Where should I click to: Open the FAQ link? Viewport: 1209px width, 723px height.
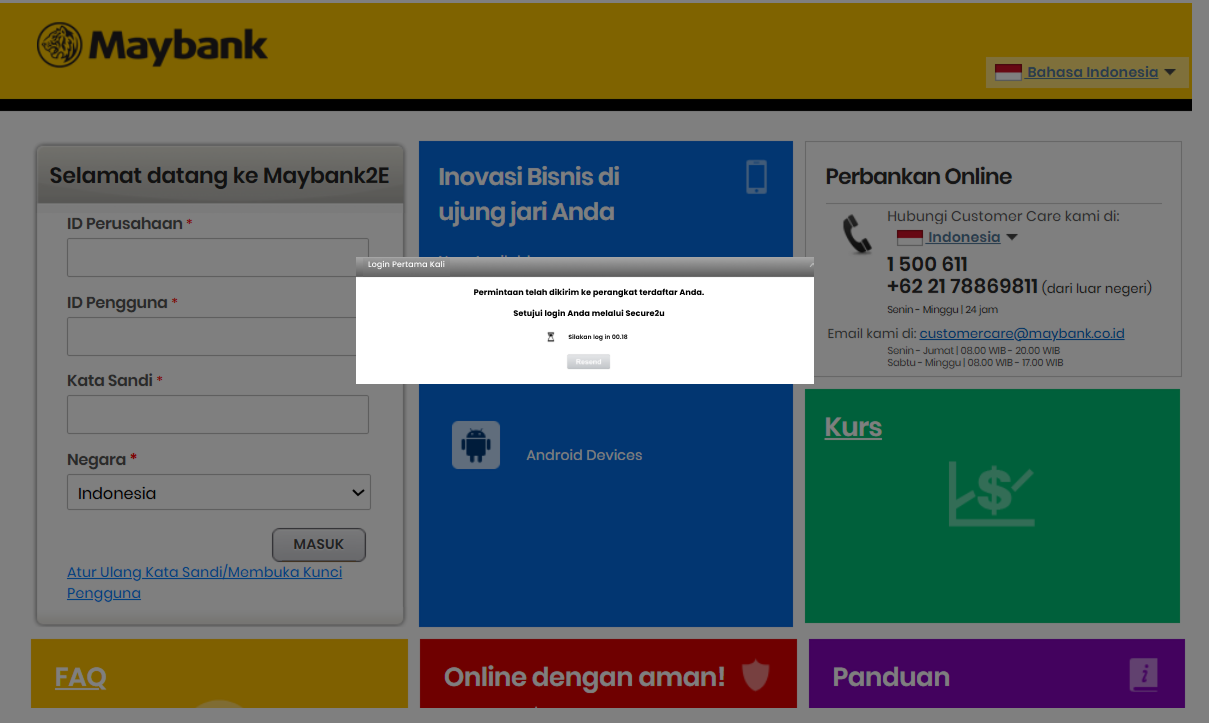[80, 677]
